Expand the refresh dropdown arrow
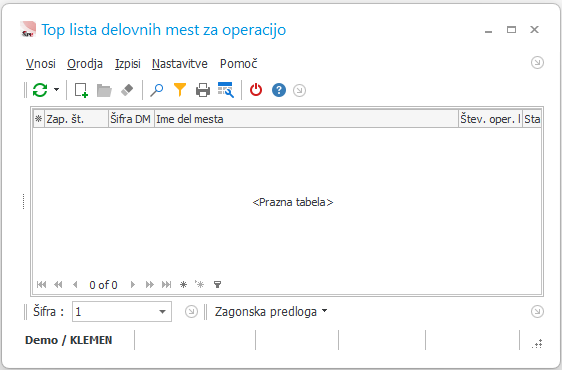The width and height of the screenshot is (562, 370). [57, 90]
